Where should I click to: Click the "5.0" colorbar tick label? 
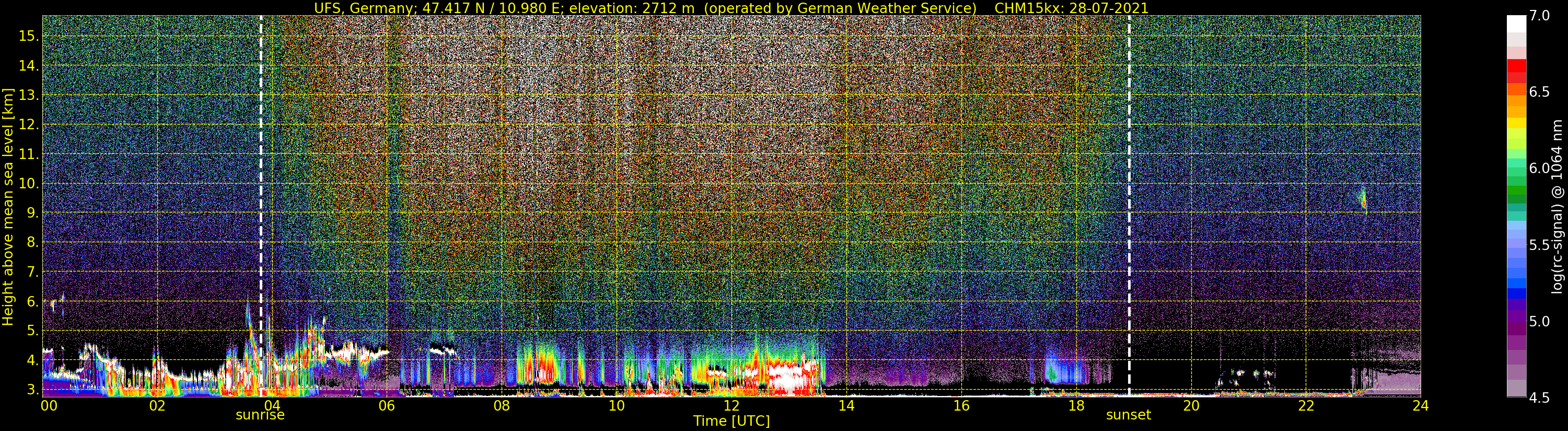[x=1539, y=321]
